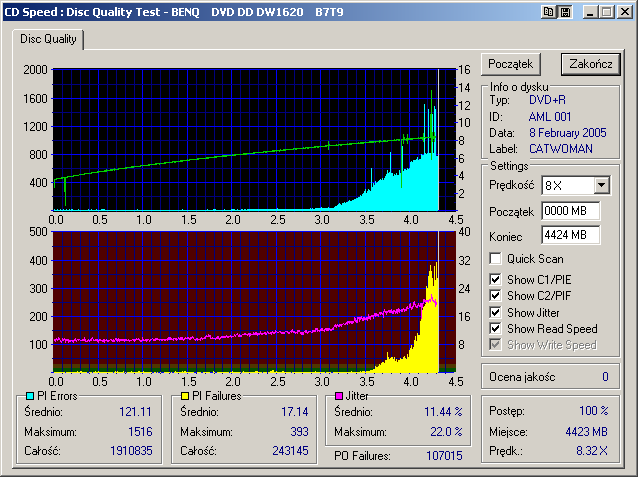This screenshot has width=638, height=477.
Task: Click the Ocena jakość score value 0
Action: click(605, 377)
